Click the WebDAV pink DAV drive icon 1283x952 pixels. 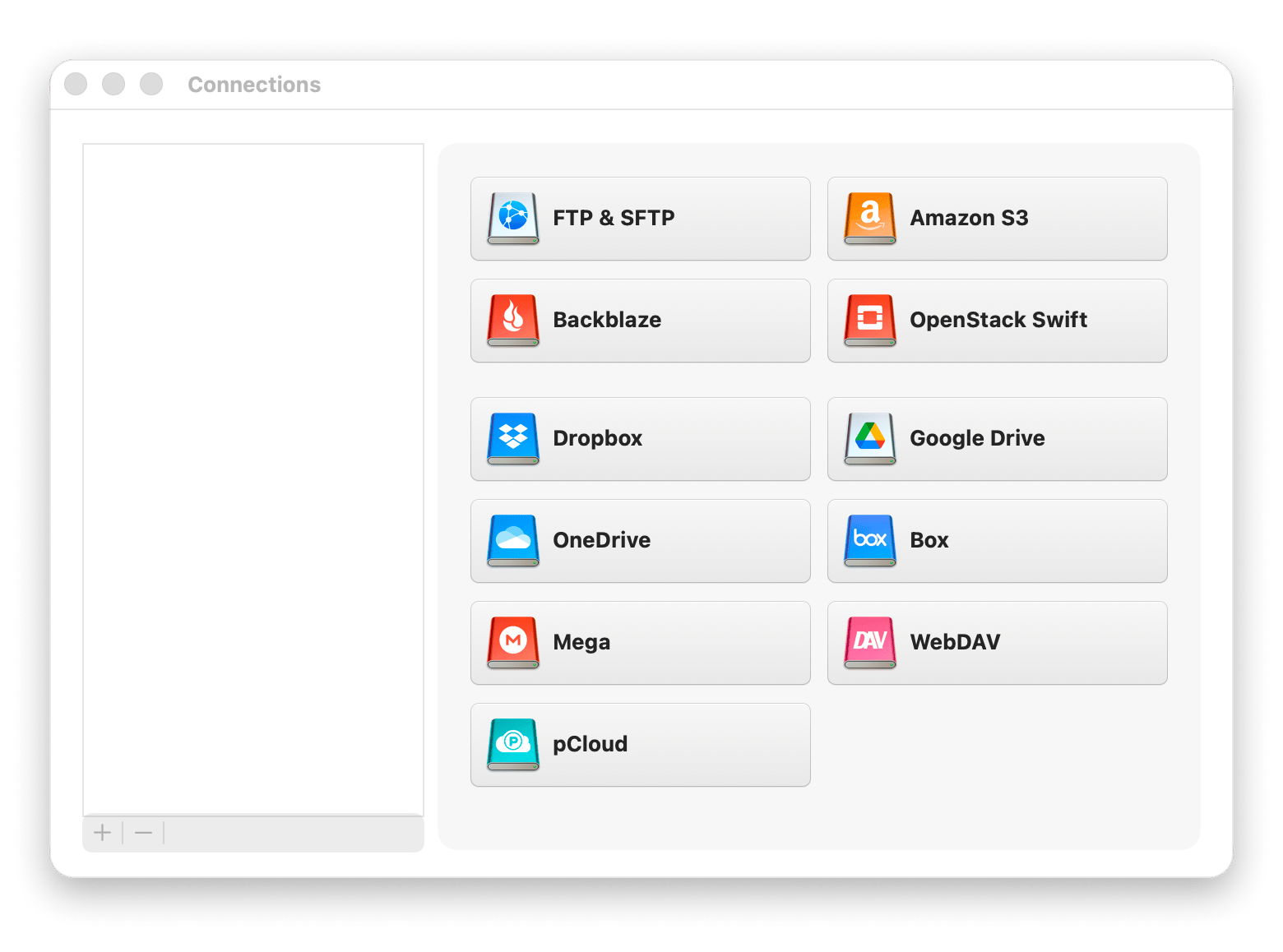(870, 643)
